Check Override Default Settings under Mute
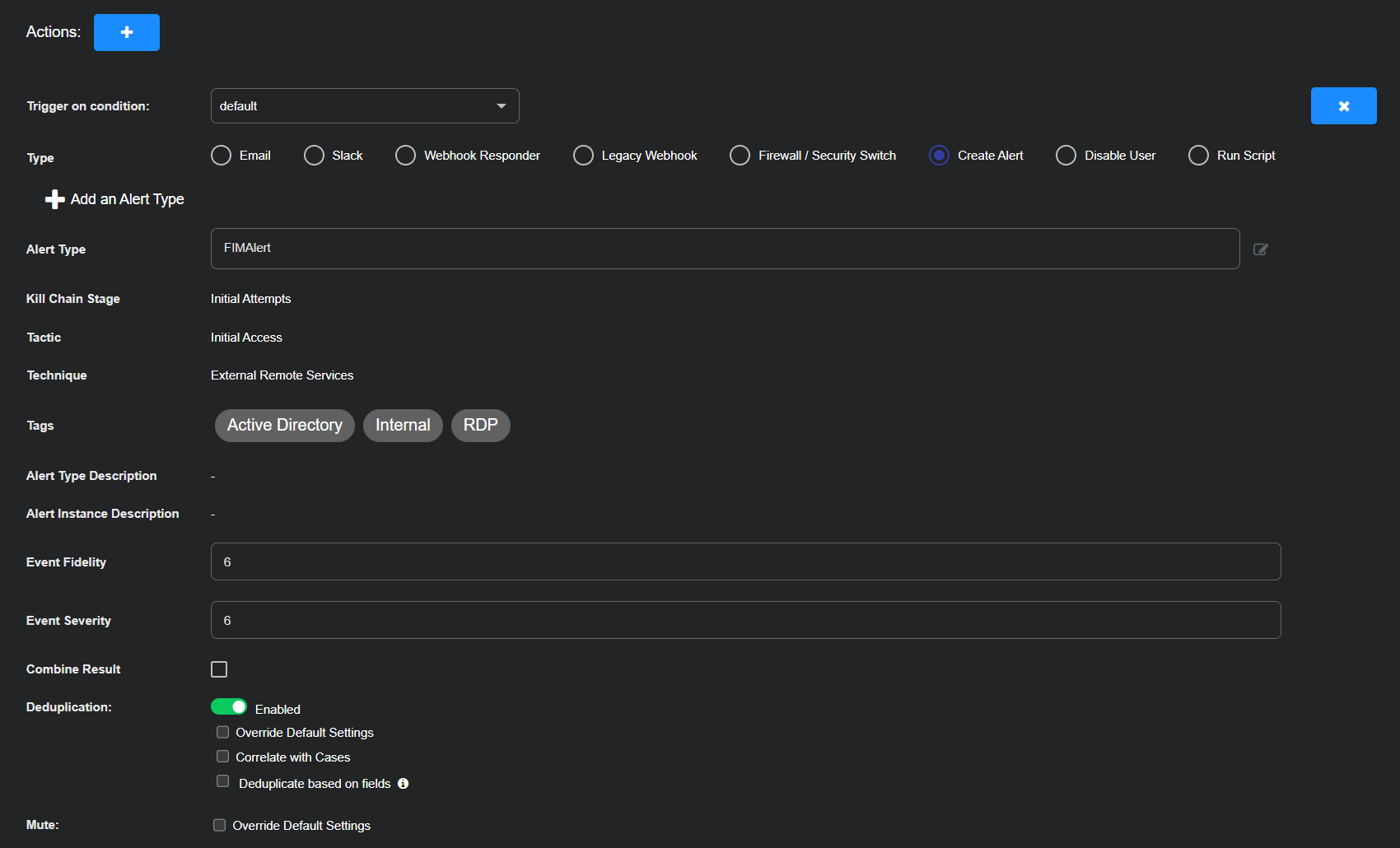 pos(219,825)
